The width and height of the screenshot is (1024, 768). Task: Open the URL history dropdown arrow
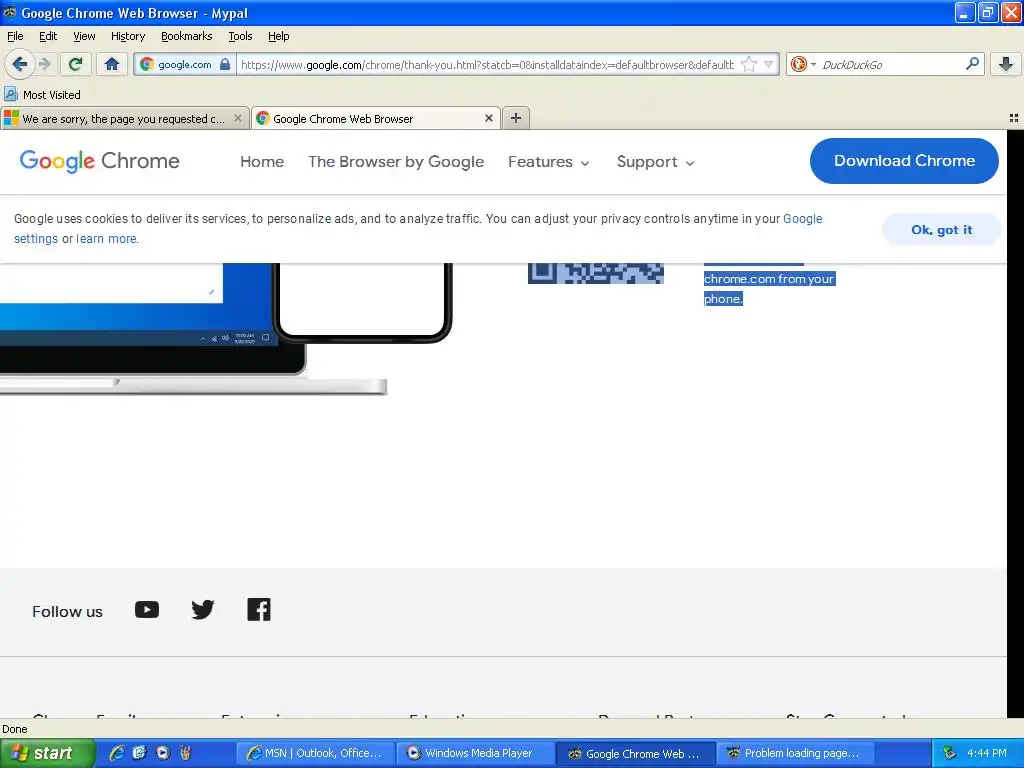pyautogui.click(x=769, y=64)
